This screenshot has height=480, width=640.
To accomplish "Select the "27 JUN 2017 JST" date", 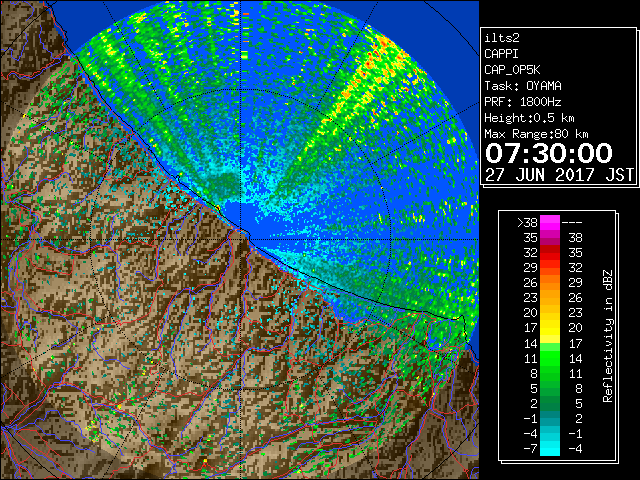I will click(559, 174).
